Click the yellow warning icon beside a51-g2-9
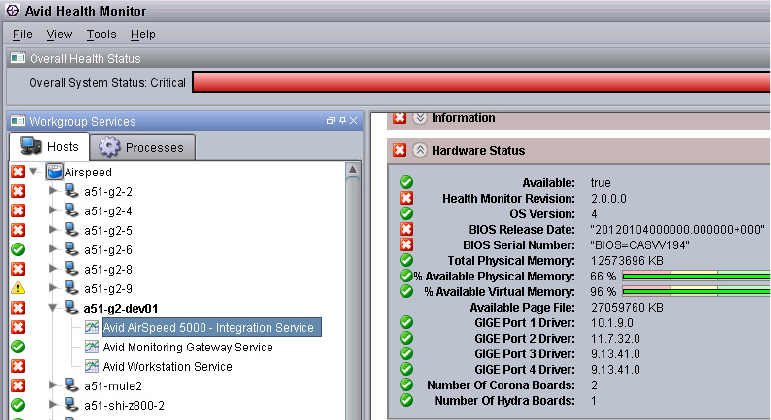The height and width of the screenshot is (420, 771). pos(18,288)
